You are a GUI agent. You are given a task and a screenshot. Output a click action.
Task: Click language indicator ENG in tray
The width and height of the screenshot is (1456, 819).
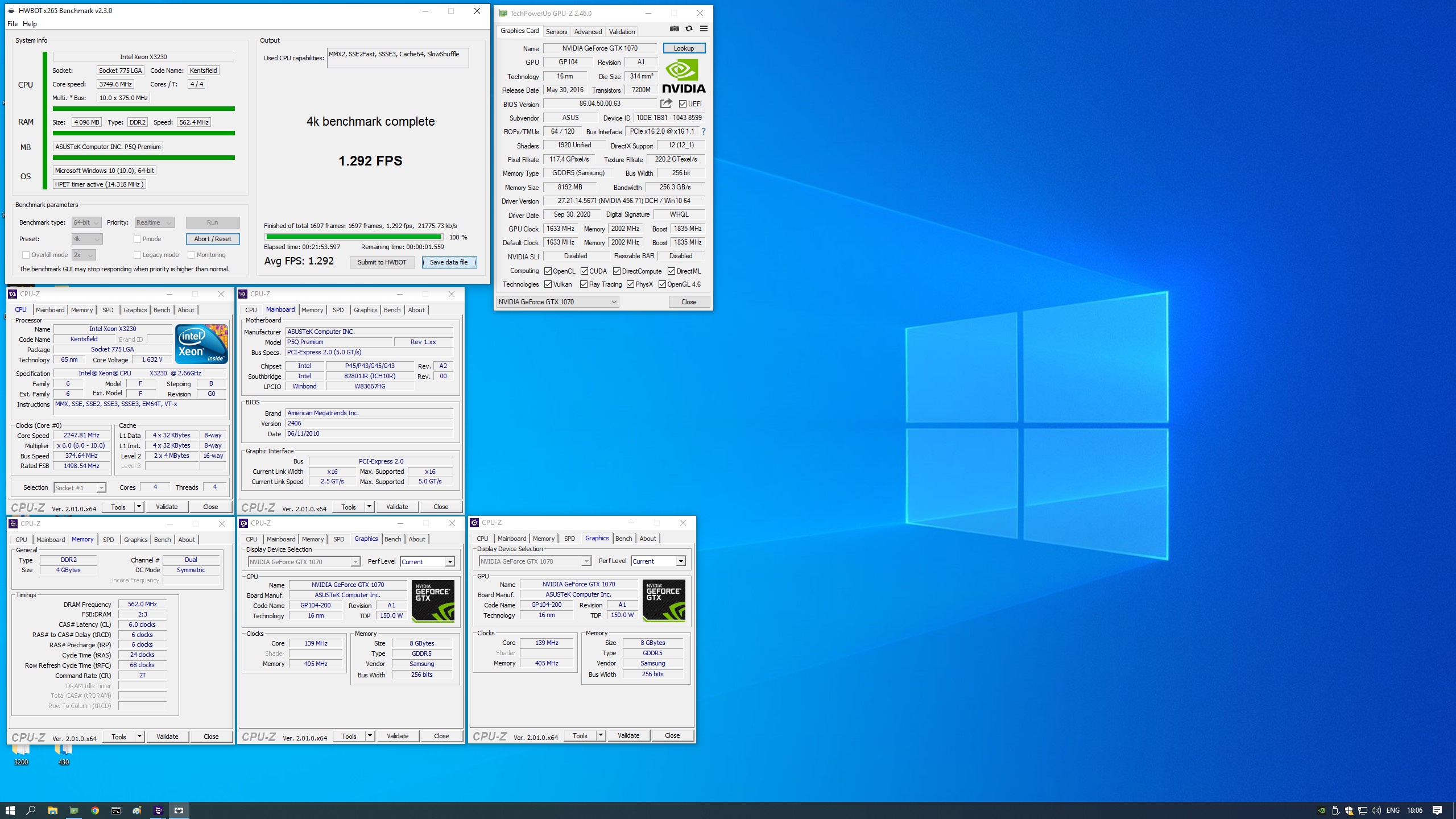coord(1393,810)
